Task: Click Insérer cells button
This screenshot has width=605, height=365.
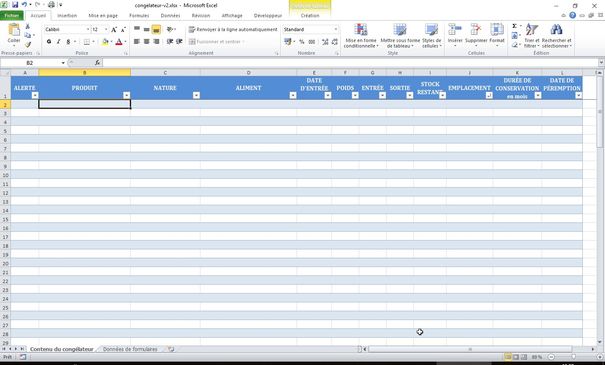Action: [x=455, y=35]
